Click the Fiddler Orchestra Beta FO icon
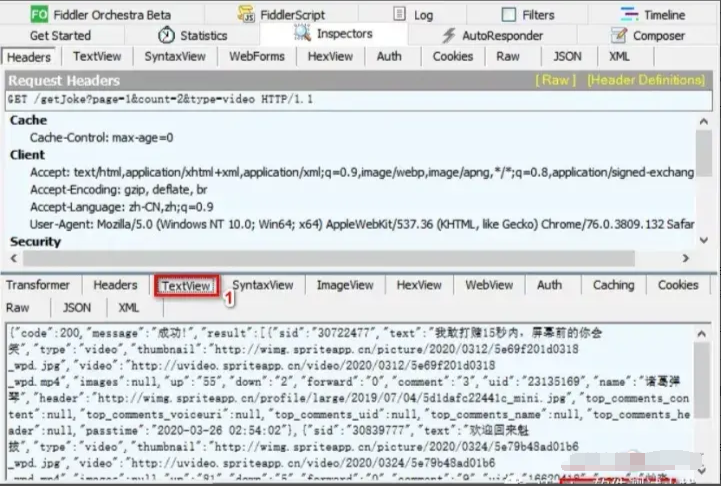 [39, 14]
